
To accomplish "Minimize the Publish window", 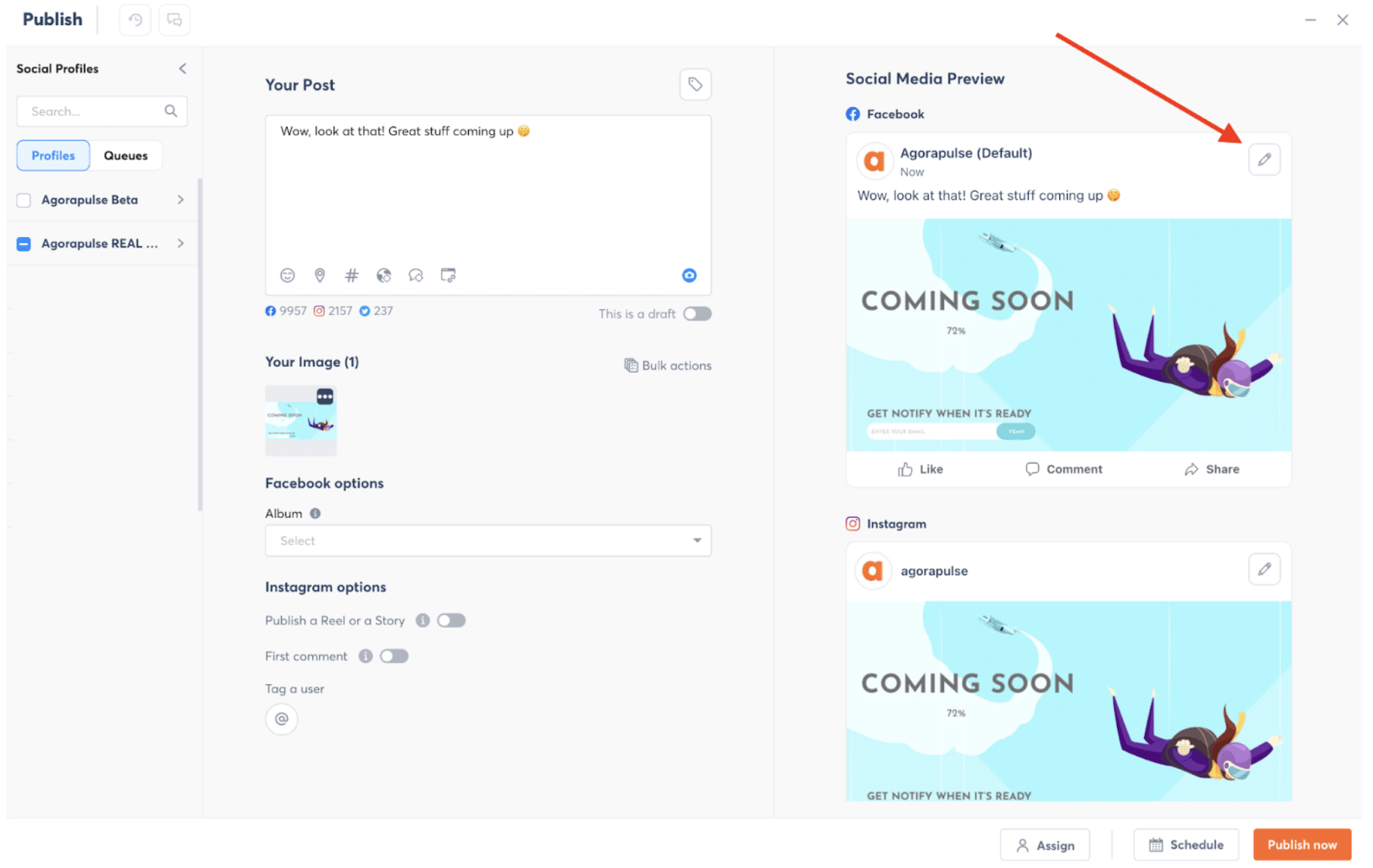I will tap(1310, 20).
